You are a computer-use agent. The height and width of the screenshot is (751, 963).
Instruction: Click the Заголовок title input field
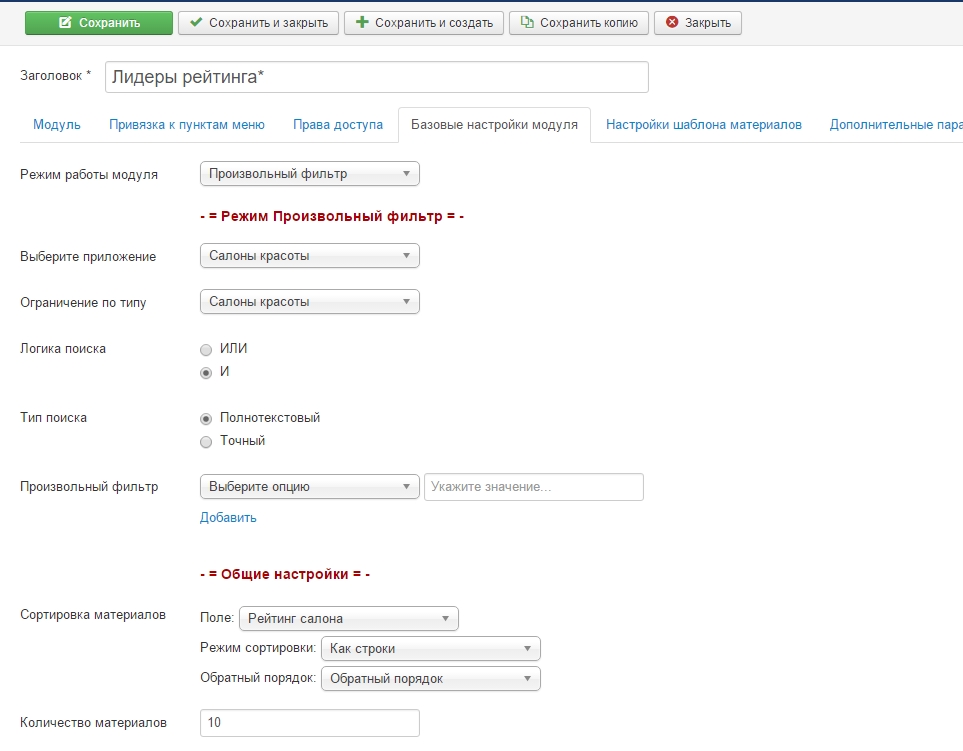[376, 77]
